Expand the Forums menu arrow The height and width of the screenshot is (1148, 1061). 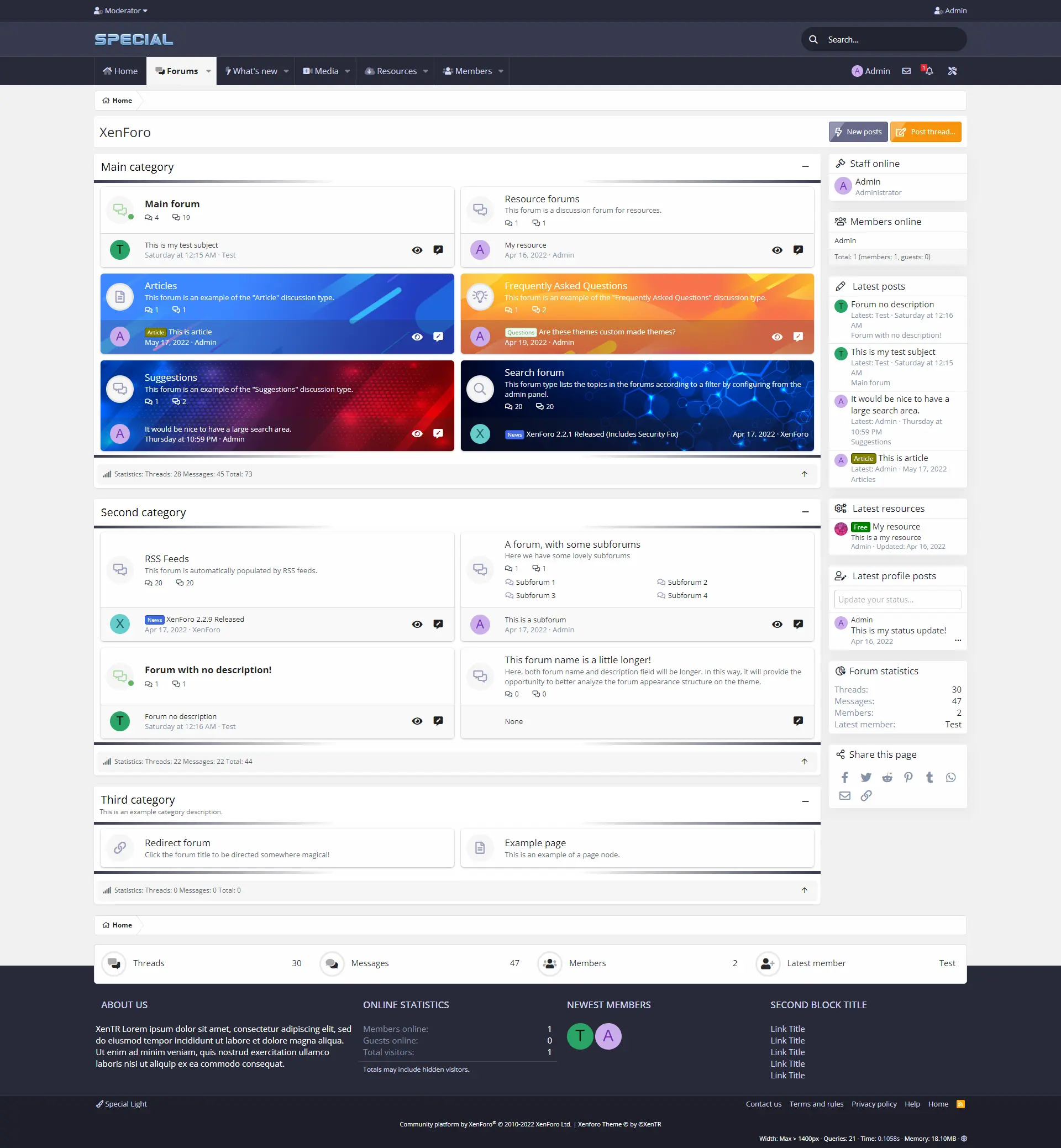[x=208, y=71]
